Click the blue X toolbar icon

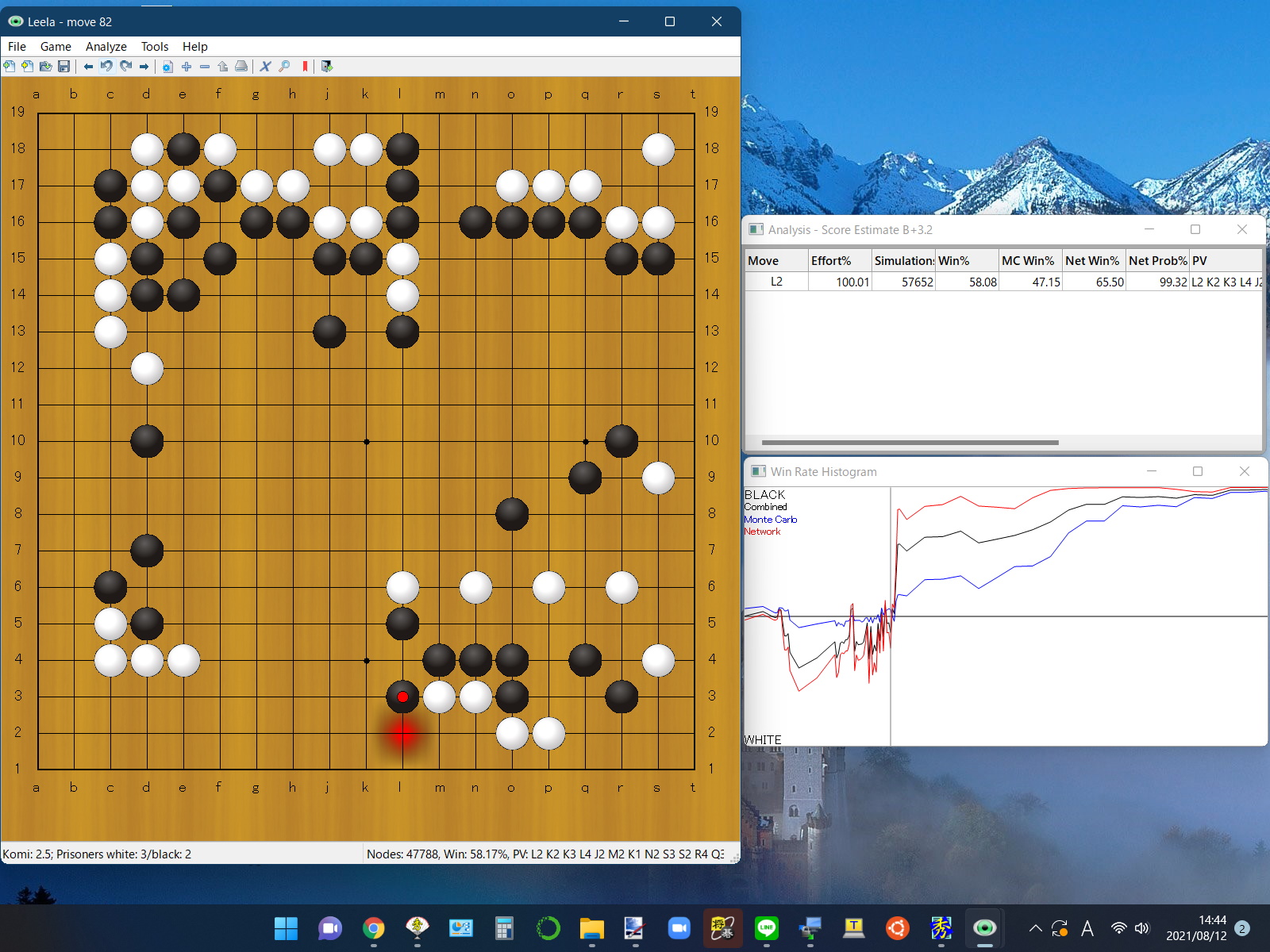tap(265, 67)
